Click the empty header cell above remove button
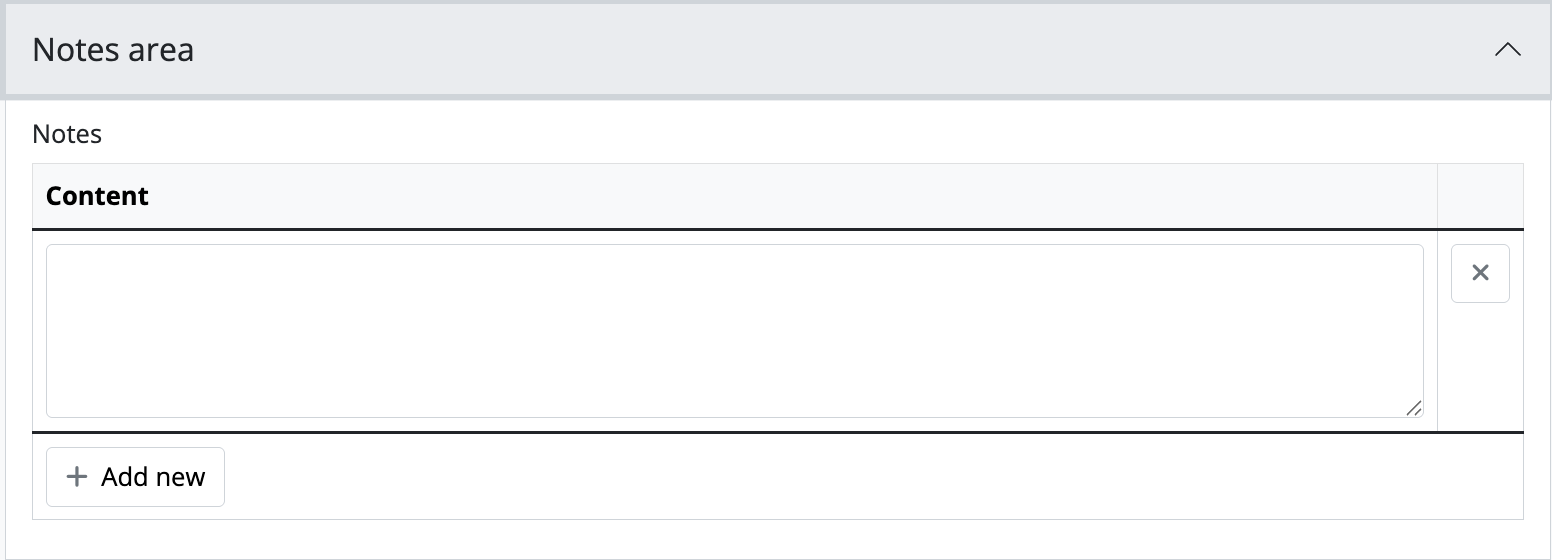This screenshot has height=560, width=1552. pyautogui.click(x=1480, y=196)
